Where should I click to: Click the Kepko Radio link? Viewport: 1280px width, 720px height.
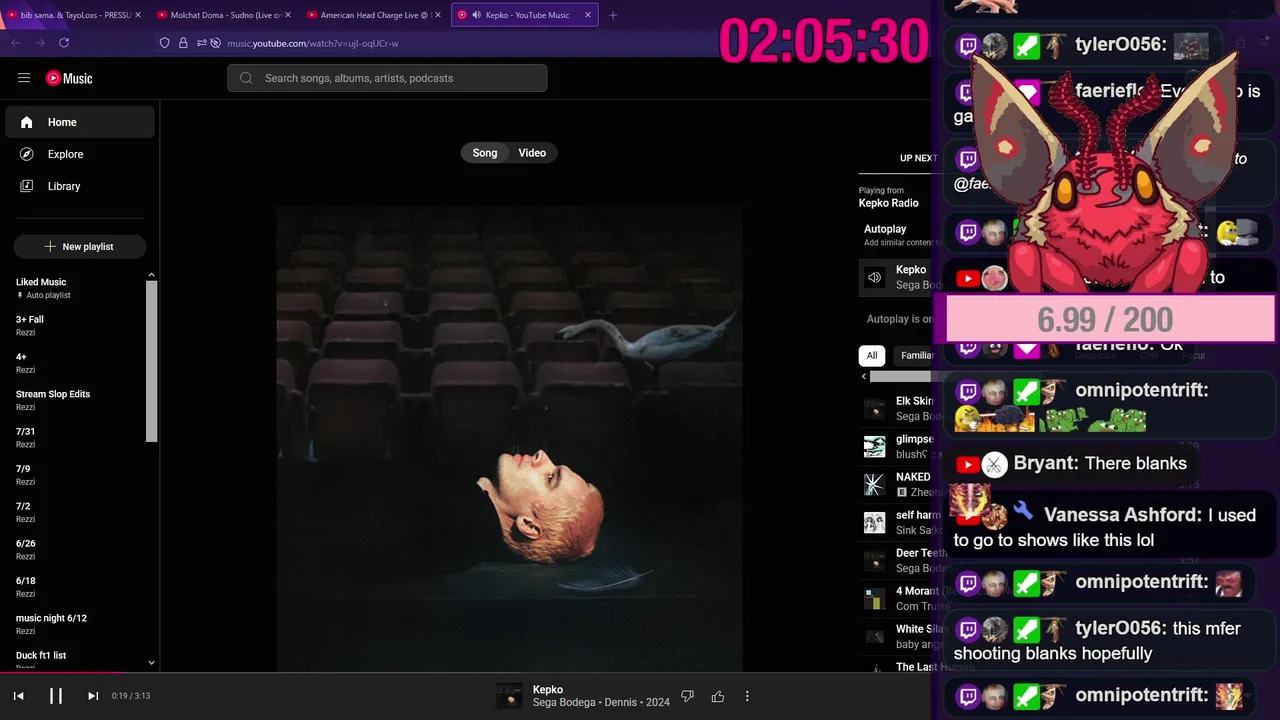click(888, 203)
